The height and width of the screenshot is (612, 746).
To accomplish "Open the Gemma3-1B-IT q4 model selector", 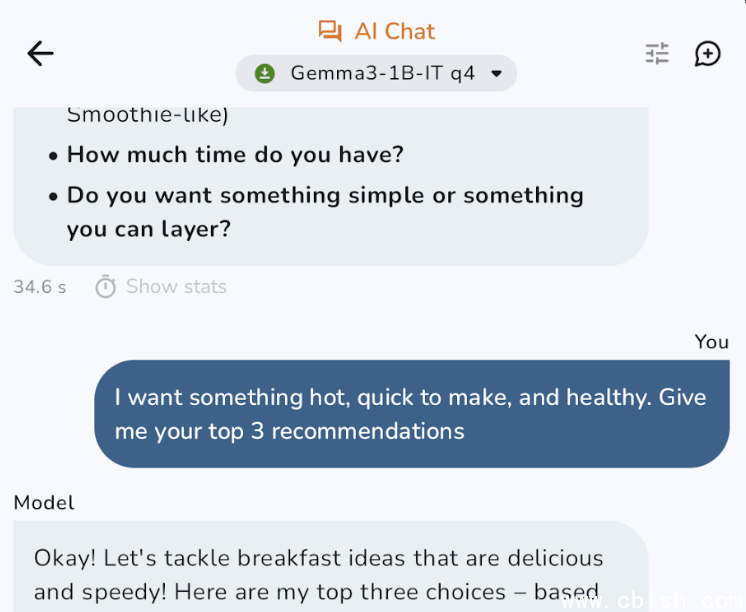I will click(376, 73).
